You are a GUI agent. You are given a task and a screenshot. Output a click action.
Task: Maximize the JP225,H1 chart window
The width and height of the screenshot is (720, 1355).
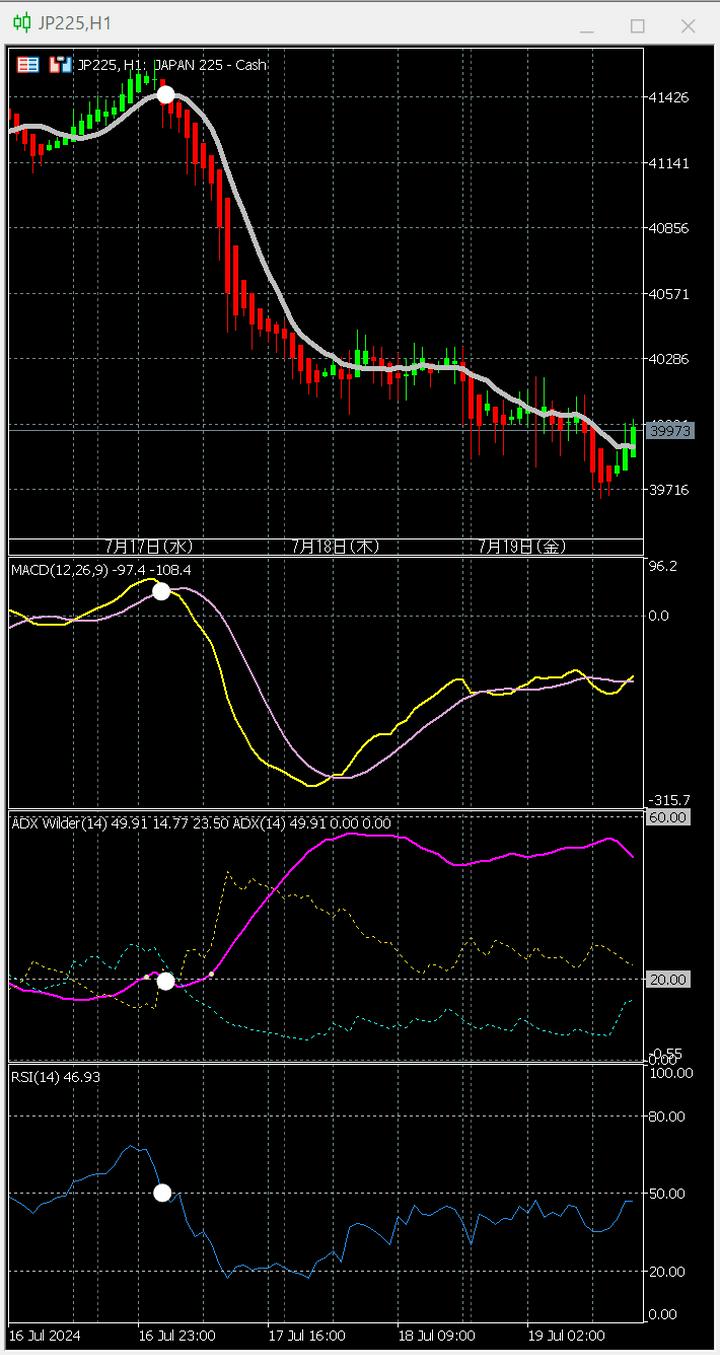click(x=637, y=26)
